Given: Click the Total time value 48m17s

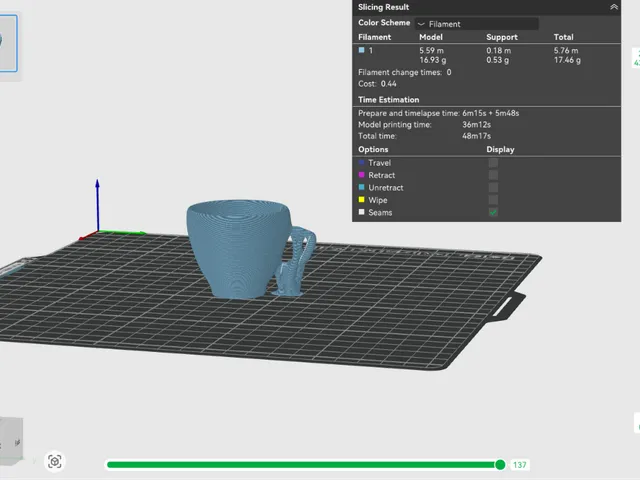Looking at the screenshot, I should coord(476,136).
